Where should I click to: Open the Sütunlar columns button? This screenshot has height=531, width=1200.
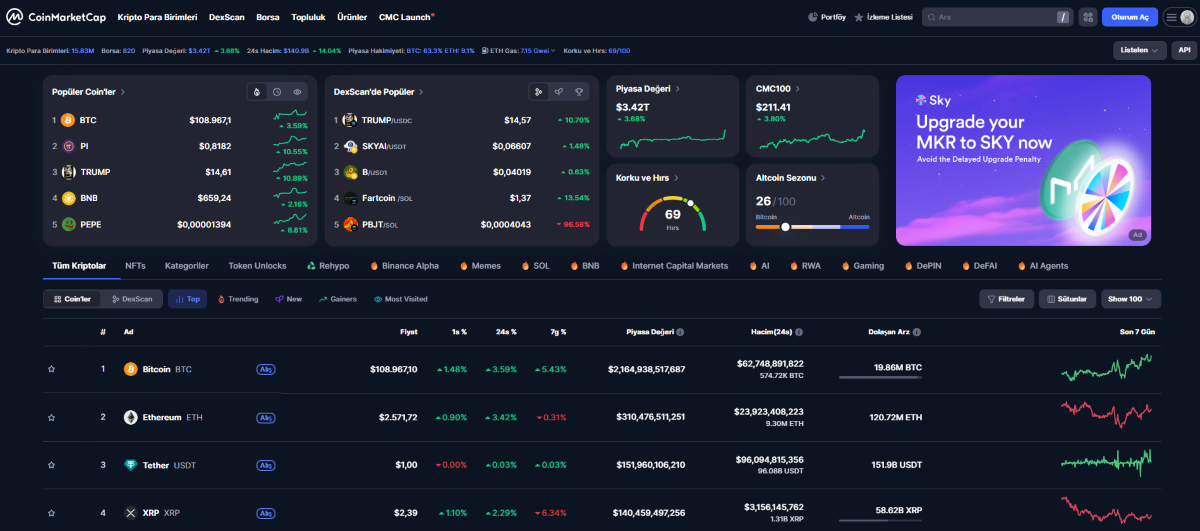[x=1067, y=299]
